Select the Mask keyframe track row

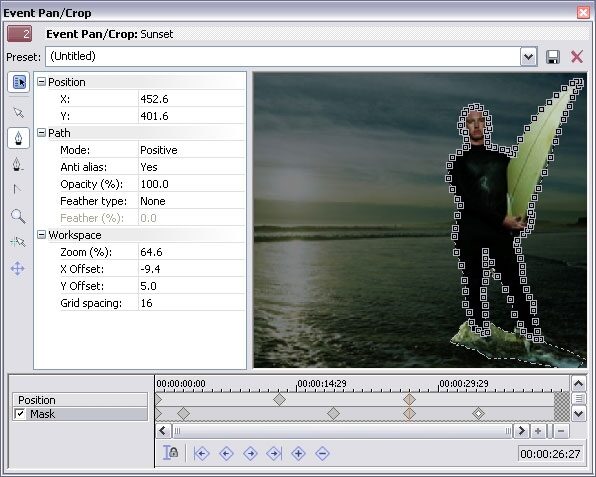[80, 414]
